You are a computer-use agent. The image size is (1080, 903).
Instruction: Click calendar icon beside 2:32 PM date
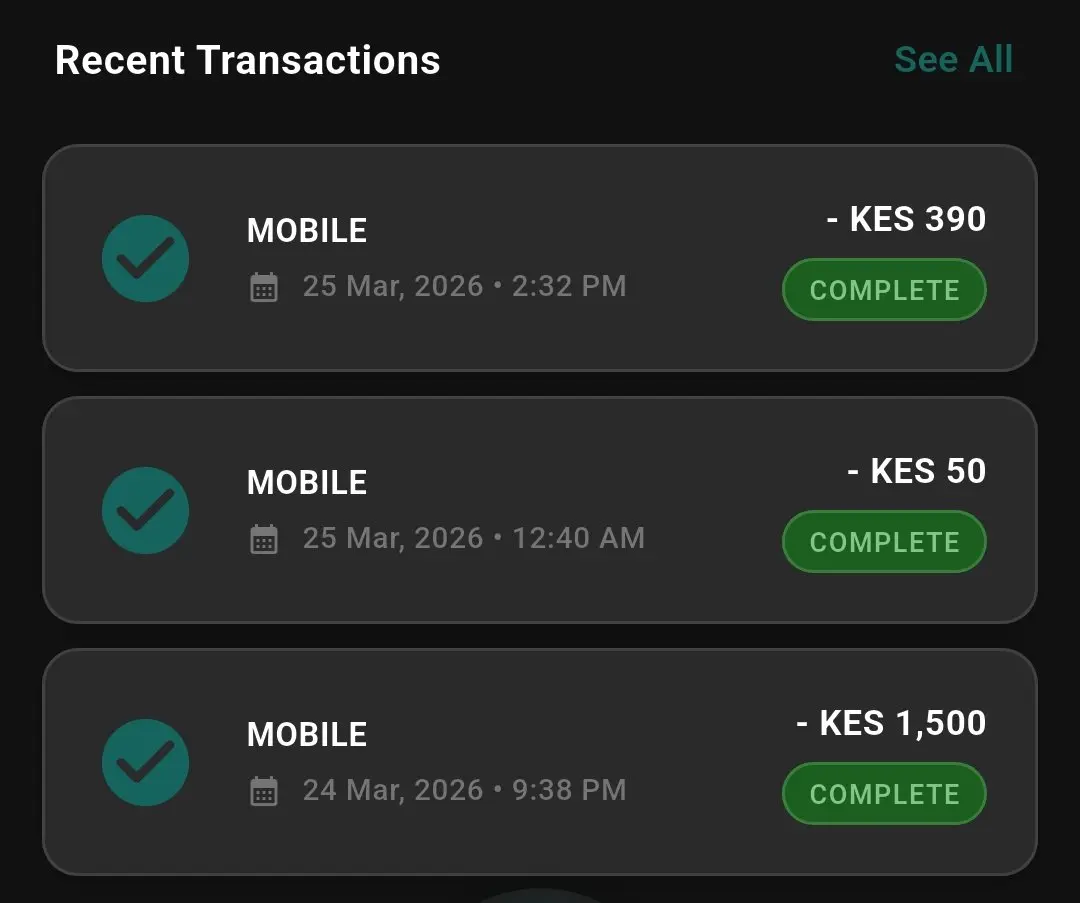pyautogui.click(x=264, y=288)
